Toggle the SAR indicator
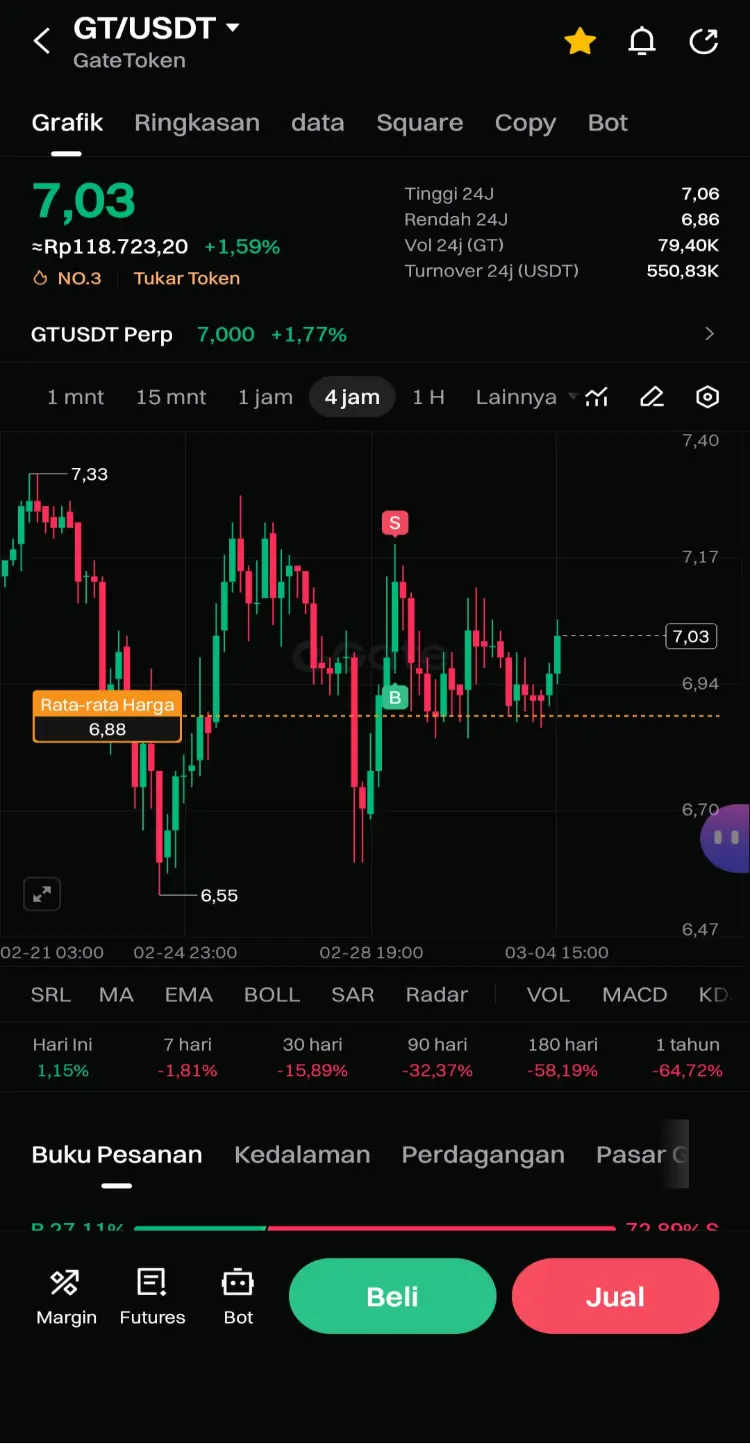This screenshot has height=1444, width=750. click(x=353, y=995)
